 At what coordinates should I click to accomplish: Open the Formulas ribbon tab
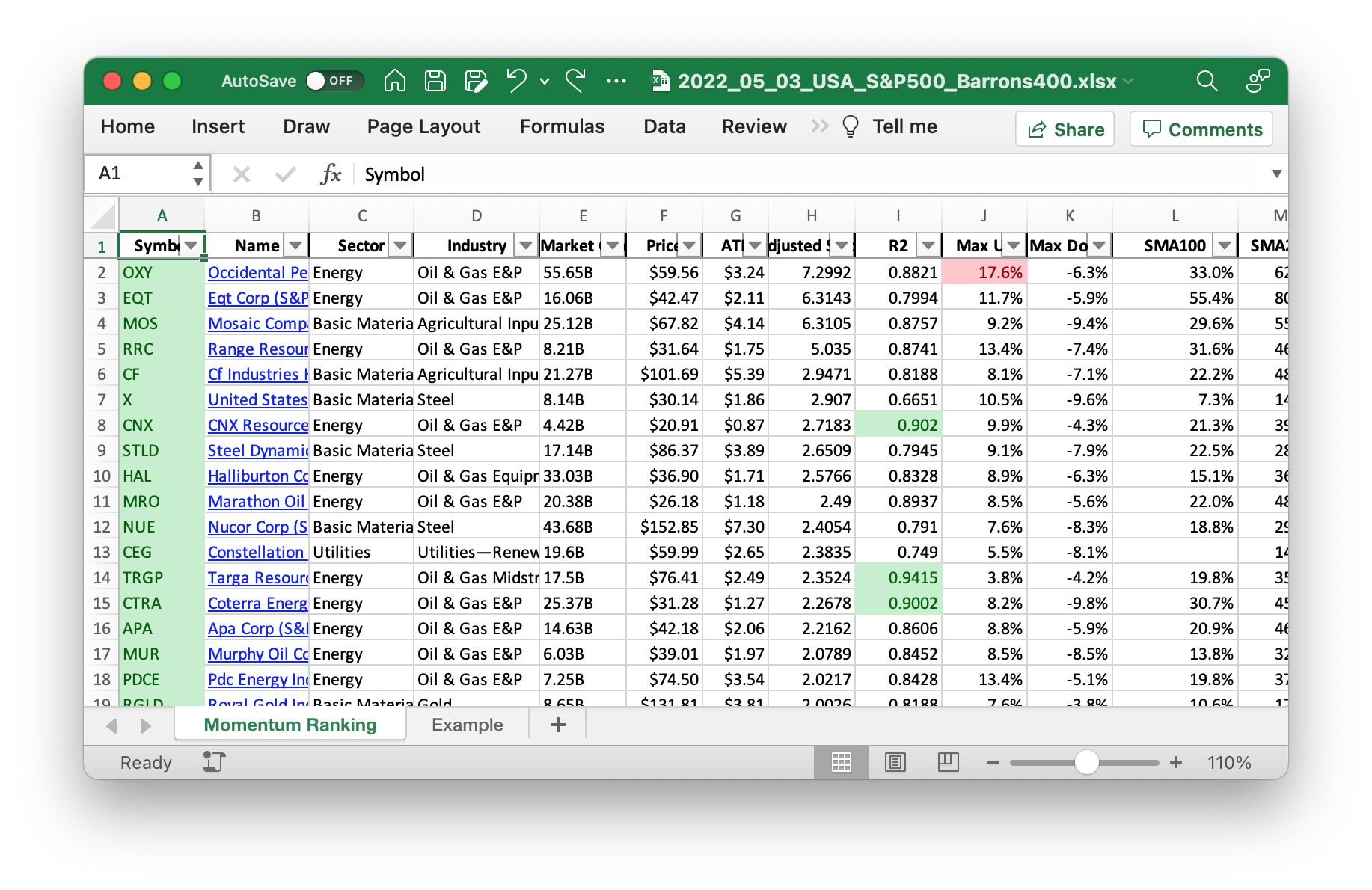(x=562, y=126)
